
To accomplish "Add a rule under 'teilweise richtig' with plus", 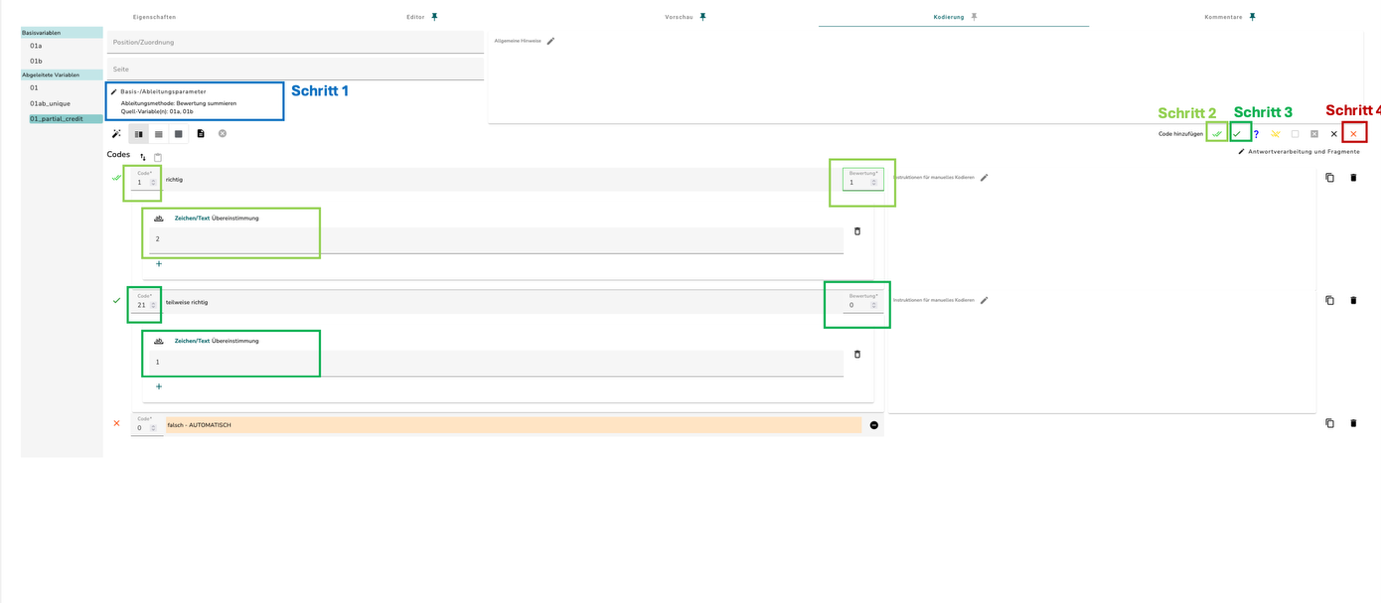I will point(159,386).
